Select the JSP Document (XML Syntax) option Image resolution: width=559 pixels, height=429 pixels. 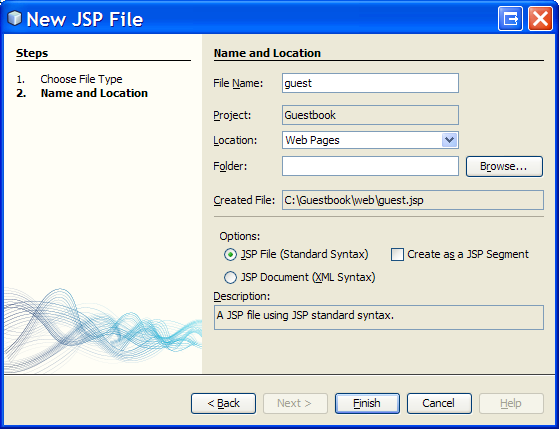(x=230, y=277)
